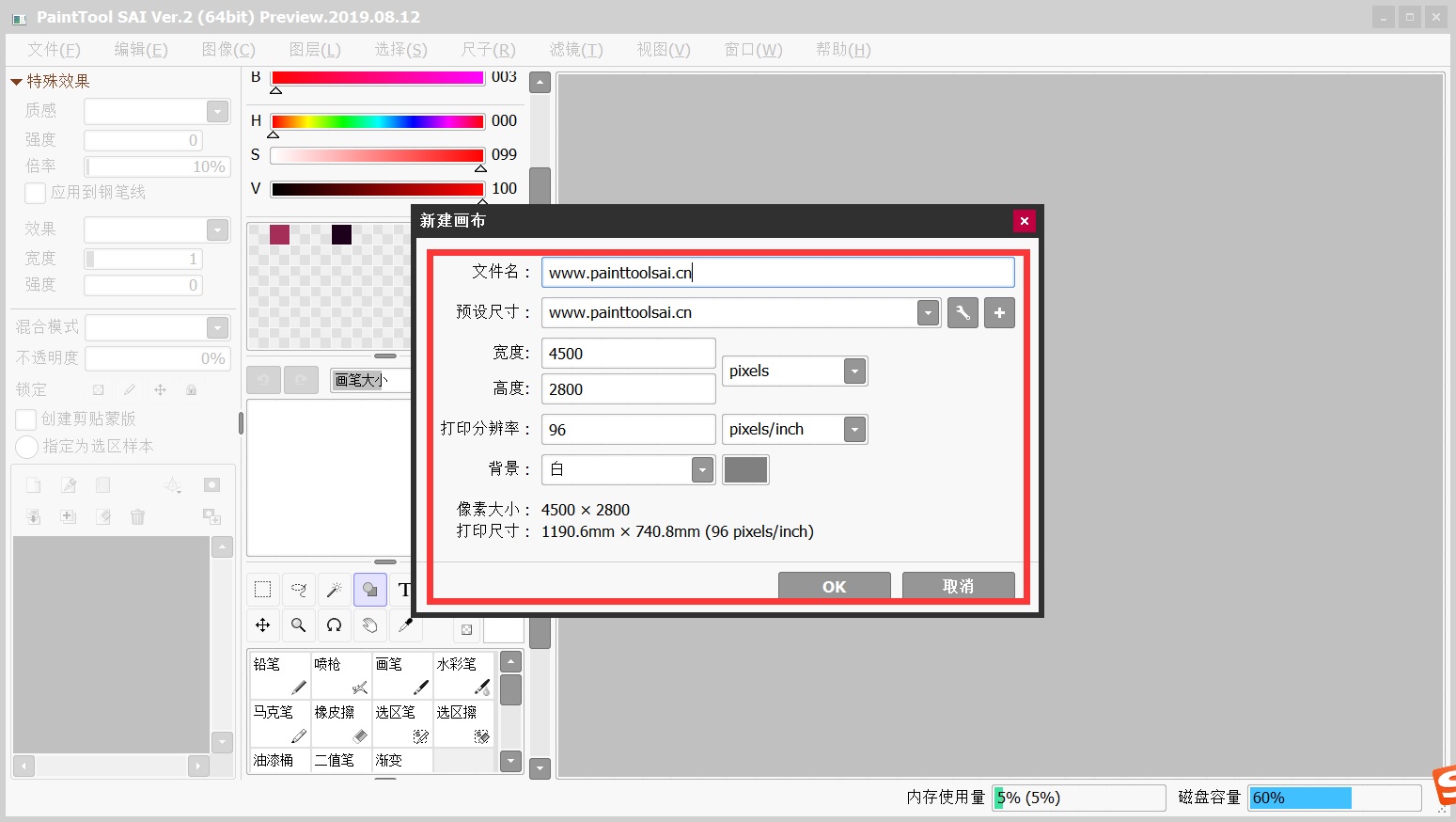Add new preset size with plus
The image size is (1456, 822).
[x=999, y=313]
